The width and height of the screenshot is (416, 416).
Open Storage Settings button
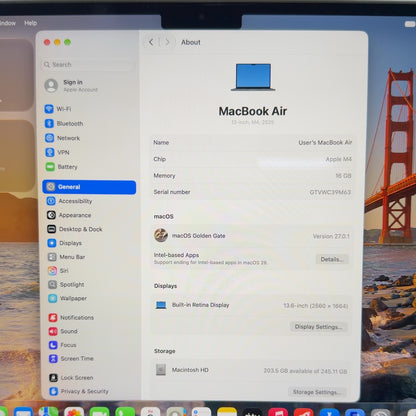(x=317, y=392)
